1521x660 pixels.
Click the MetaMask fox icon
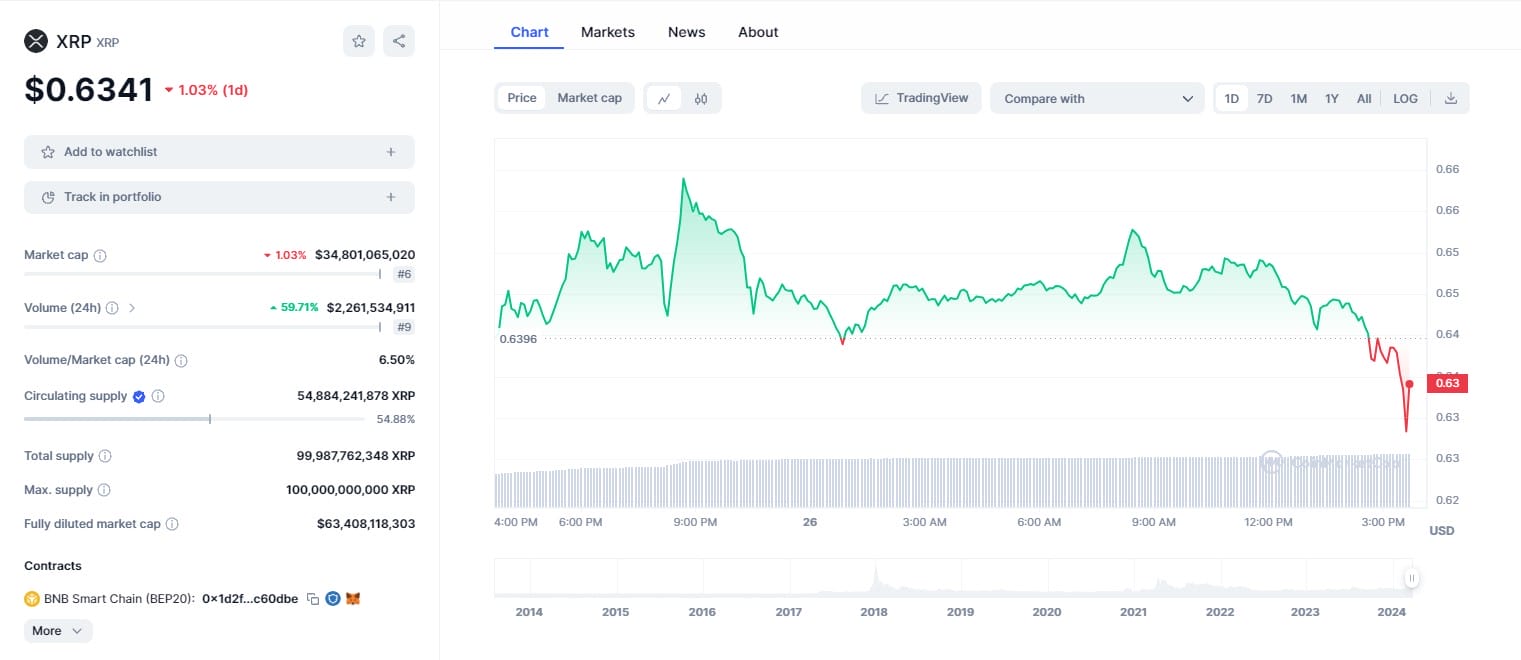coord(353,599)
